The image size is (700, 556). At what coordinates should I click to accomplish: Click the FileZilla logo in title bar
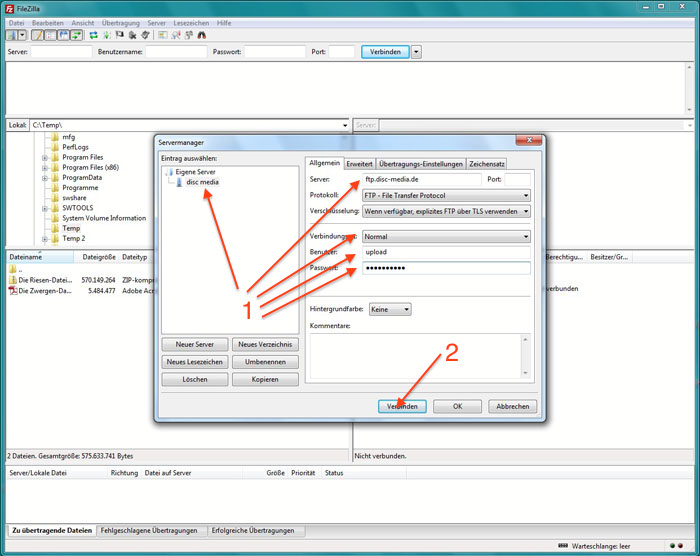9,8
